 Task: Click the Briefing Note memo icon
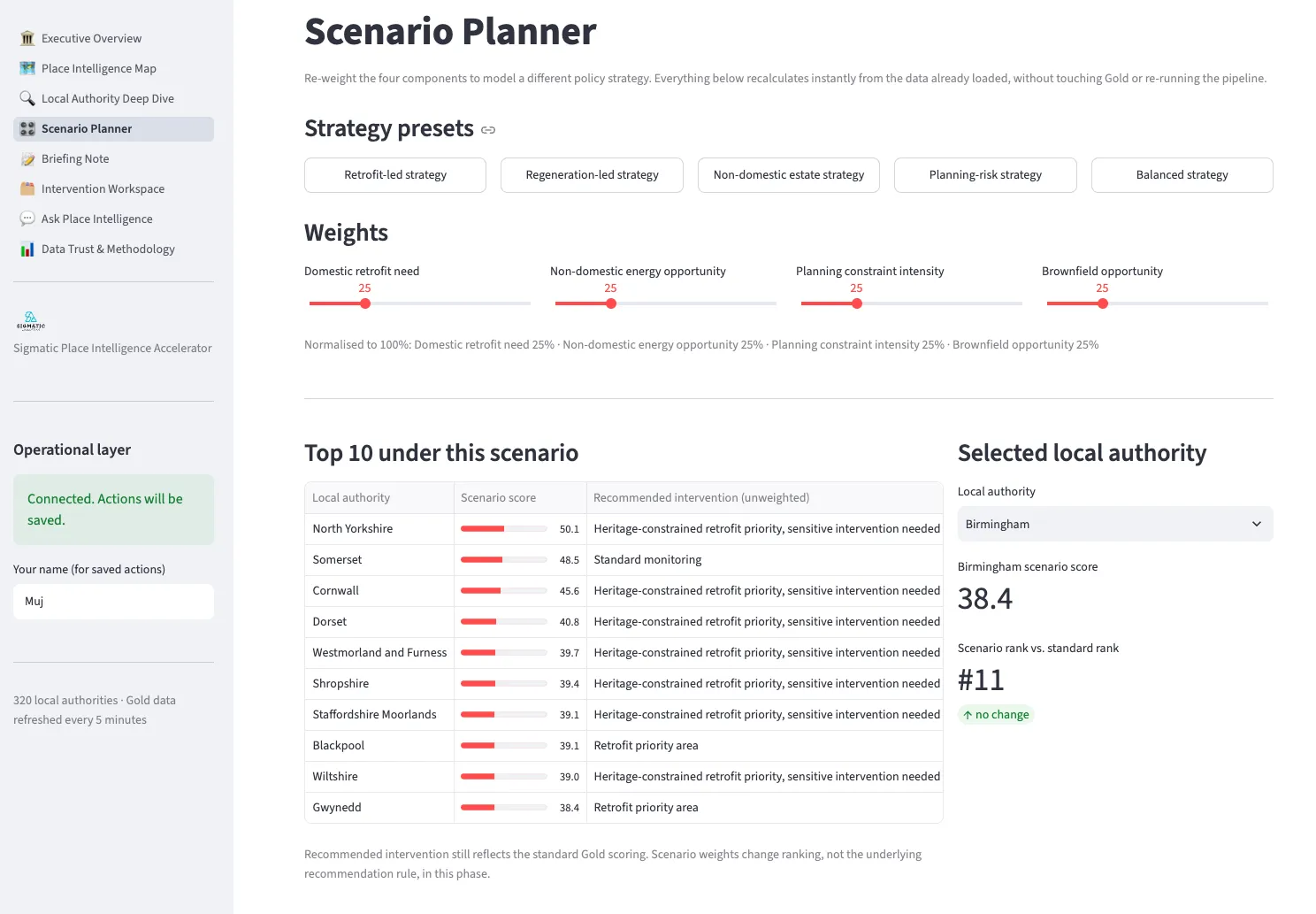pos(27,158)
